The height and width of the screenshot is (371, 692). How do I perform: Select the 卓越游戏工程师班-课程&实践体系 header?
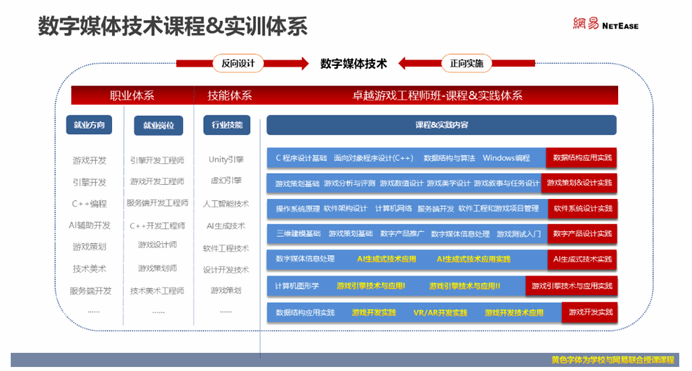[x=437, y=95]
